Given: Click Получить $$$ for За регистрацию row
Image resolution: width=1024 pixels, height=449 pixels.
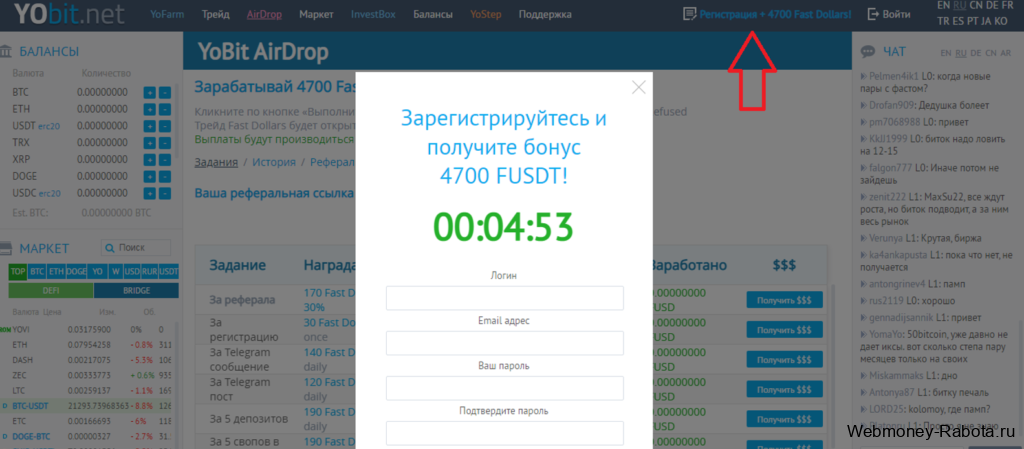Looking at the screenshot, I should pos(784,330).
